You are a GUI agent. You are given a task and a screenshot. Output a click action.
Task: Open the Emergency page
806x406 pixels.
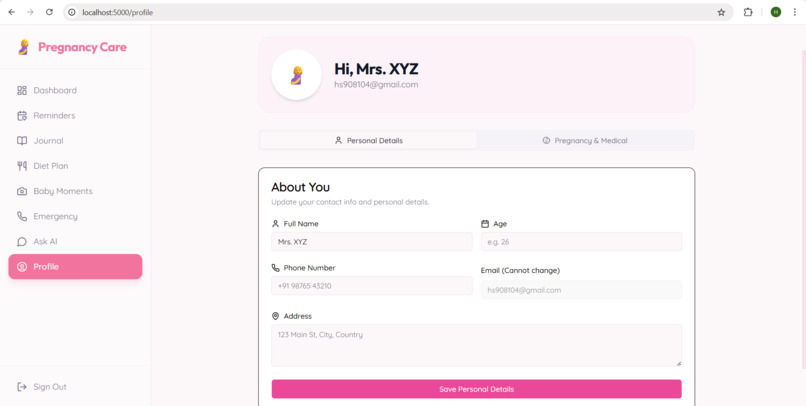coord(75,216)
